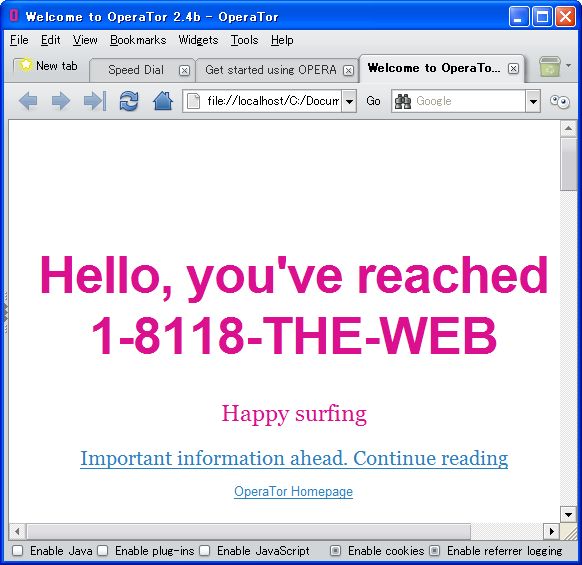Click the eyes icon beside the search box
The width and height of the screenshot is (582, 565).
tap(560, 101)
